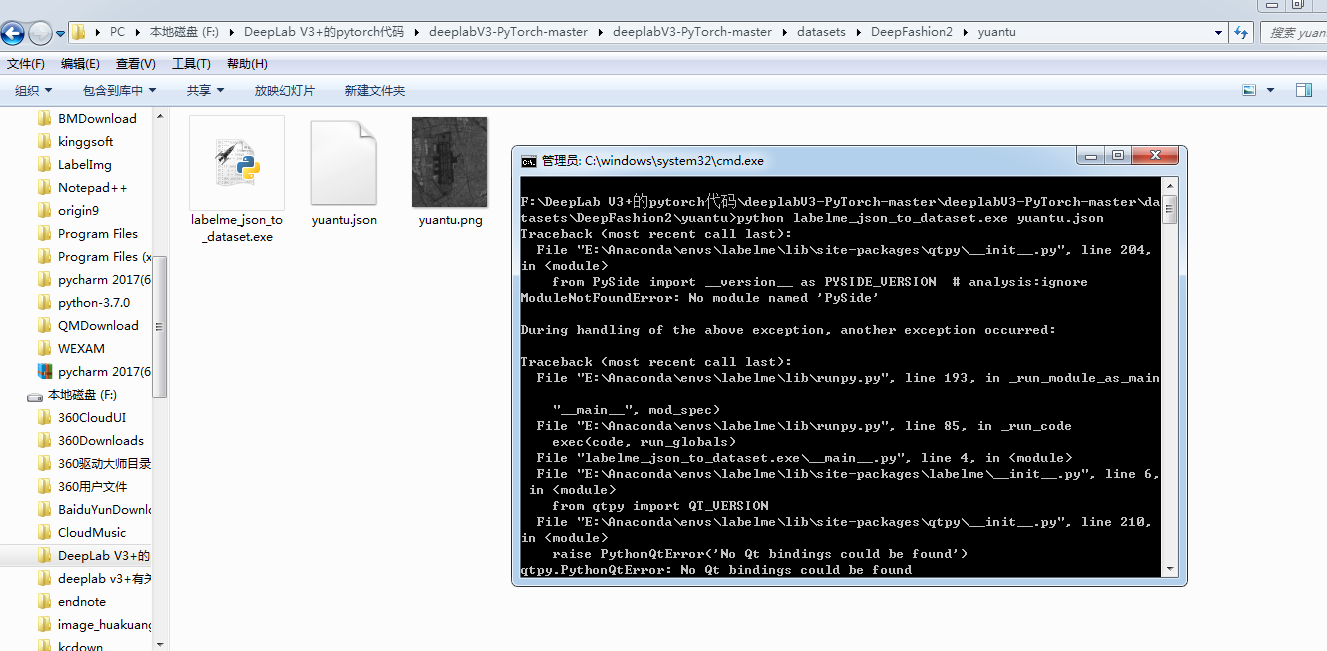Viewport: 1327px width, 651px height.
Task: Click the address bar refresh button
Action: (1241, 32)
